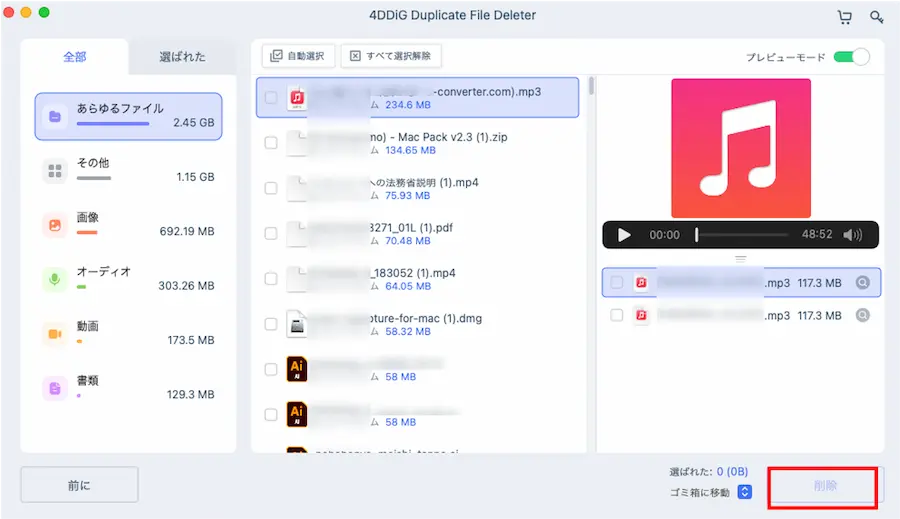Select the その他 category icon
This screenshot has width=900, height=519.
[55, 171]
